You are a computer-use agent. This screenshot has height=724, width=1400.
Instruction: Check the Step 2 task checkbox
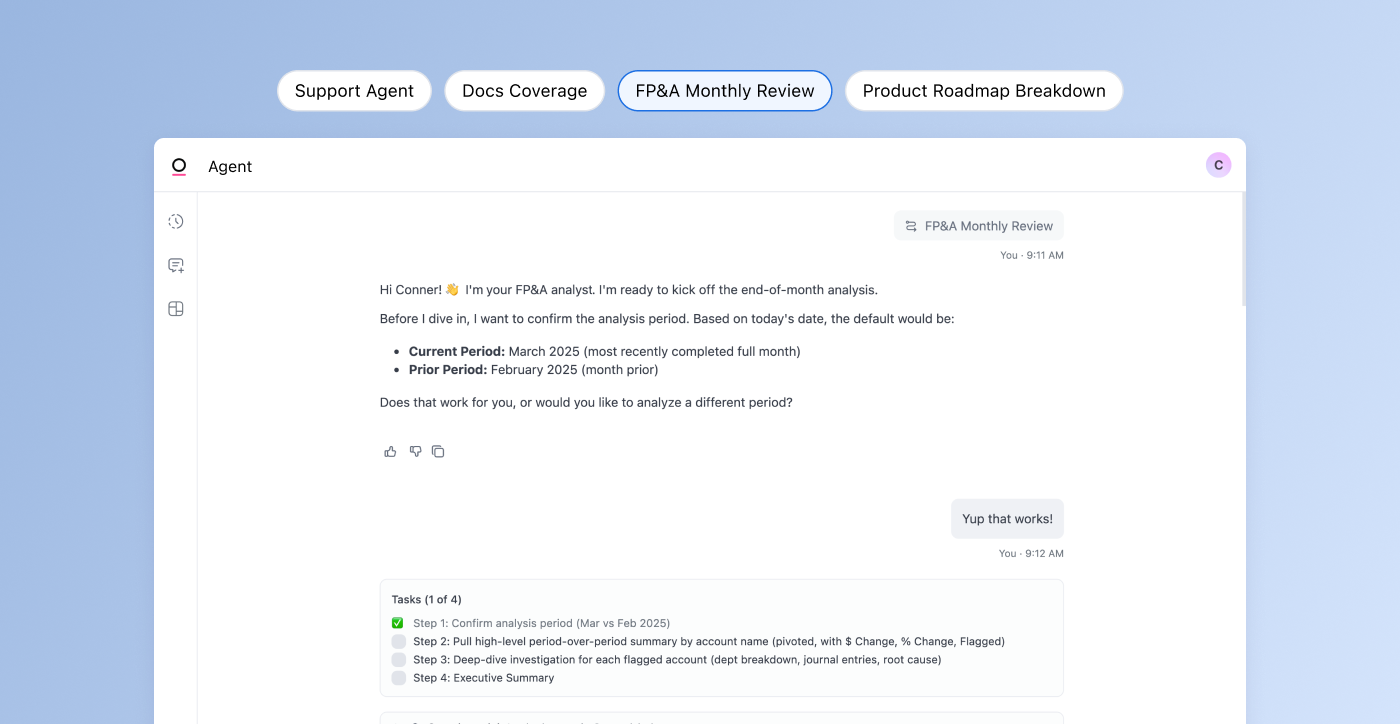tap(398, 641)
